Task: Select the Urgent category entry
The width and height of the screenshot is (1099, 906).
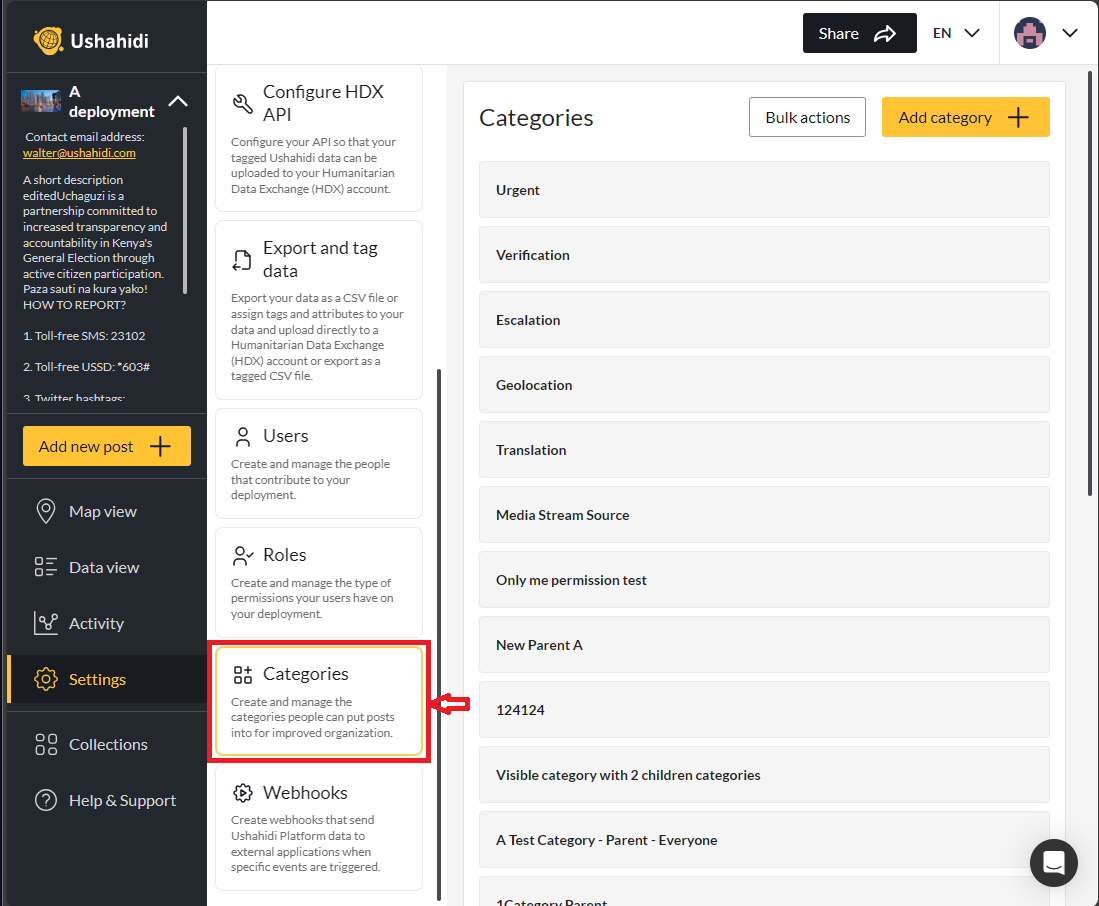Action: pos(763,189)
